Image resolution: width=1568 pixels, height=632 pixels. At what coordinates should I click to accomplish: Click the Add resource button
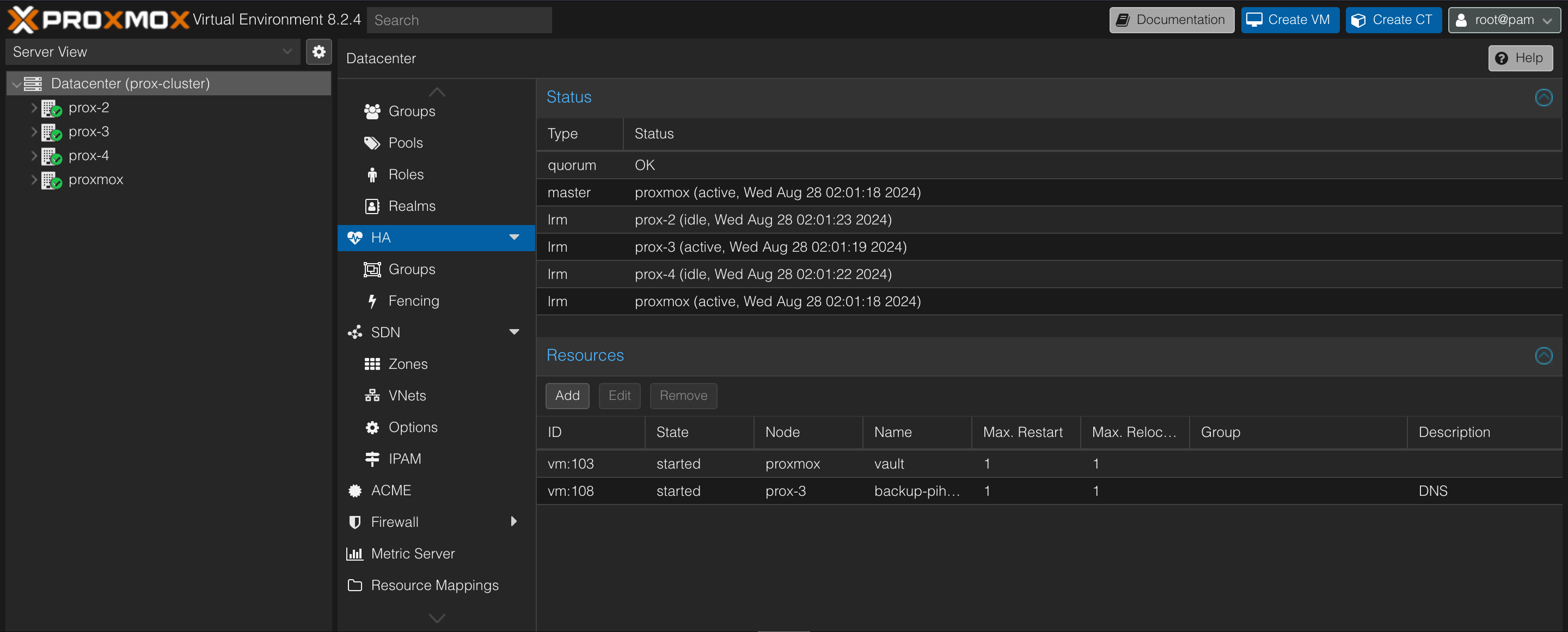coord(567,396)
